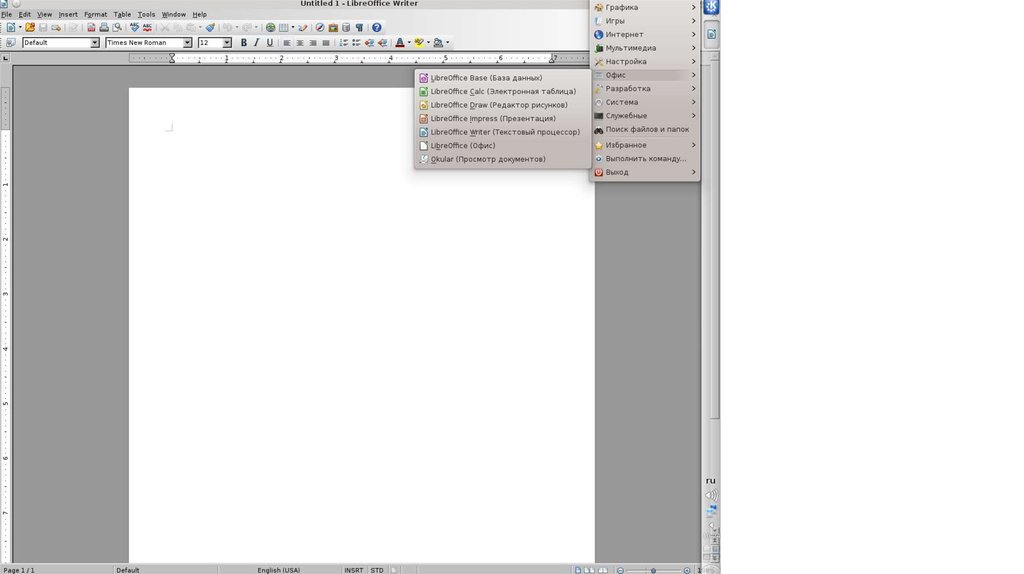Open the Tools menu

tap(146, 14)
